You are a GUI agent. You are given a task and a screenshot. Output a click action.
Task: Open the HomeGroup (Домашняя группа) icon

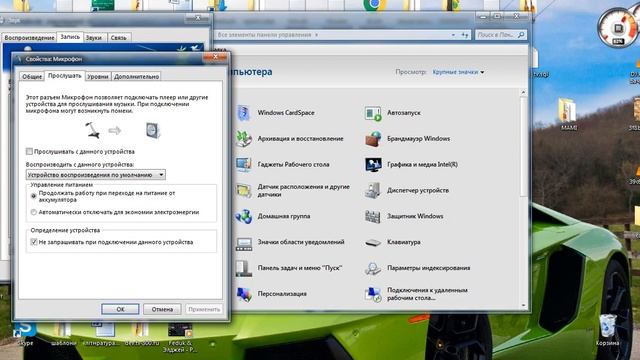pos(244,216)
